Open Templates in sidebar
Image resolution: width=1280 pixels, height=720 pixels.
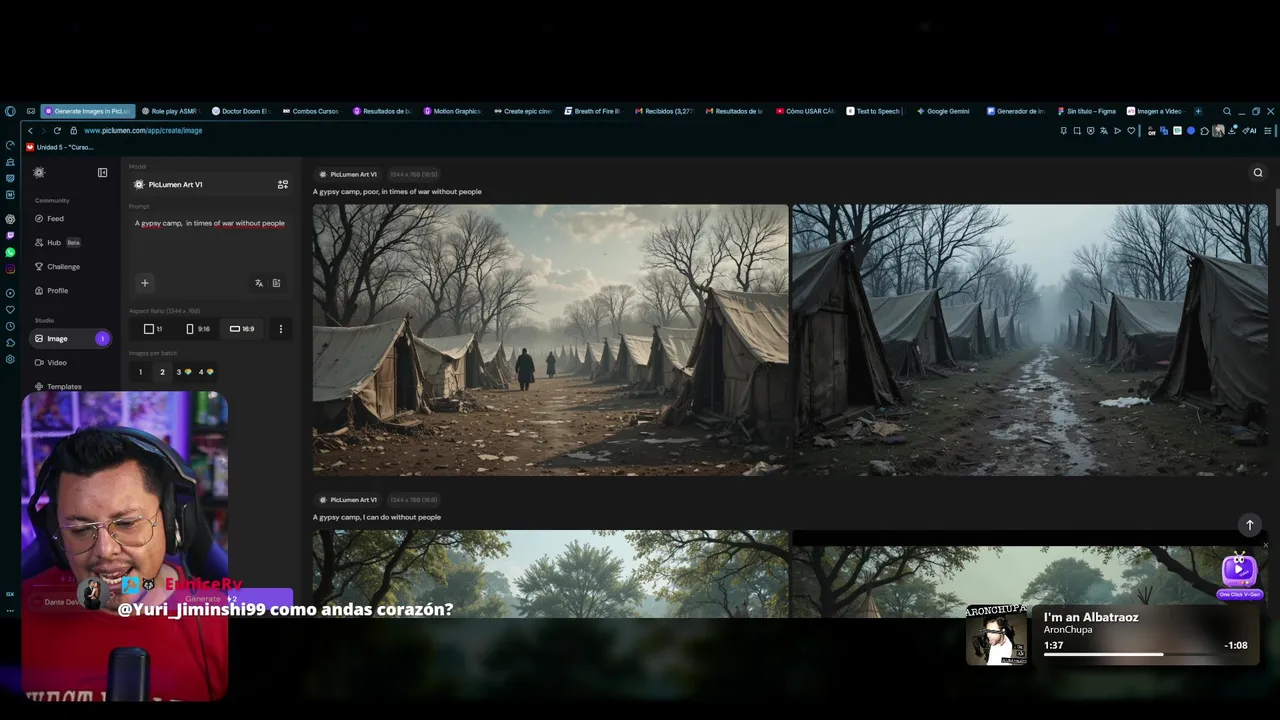coord(58,386)
